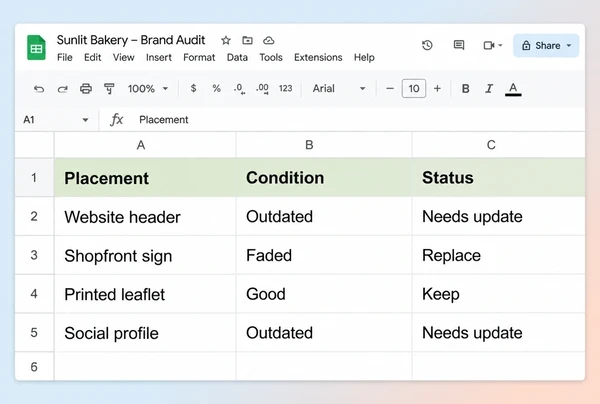Screen dimensions: 600x404
Task: Open the View menu
Action: pyautogui.click(x=124, y=57)
